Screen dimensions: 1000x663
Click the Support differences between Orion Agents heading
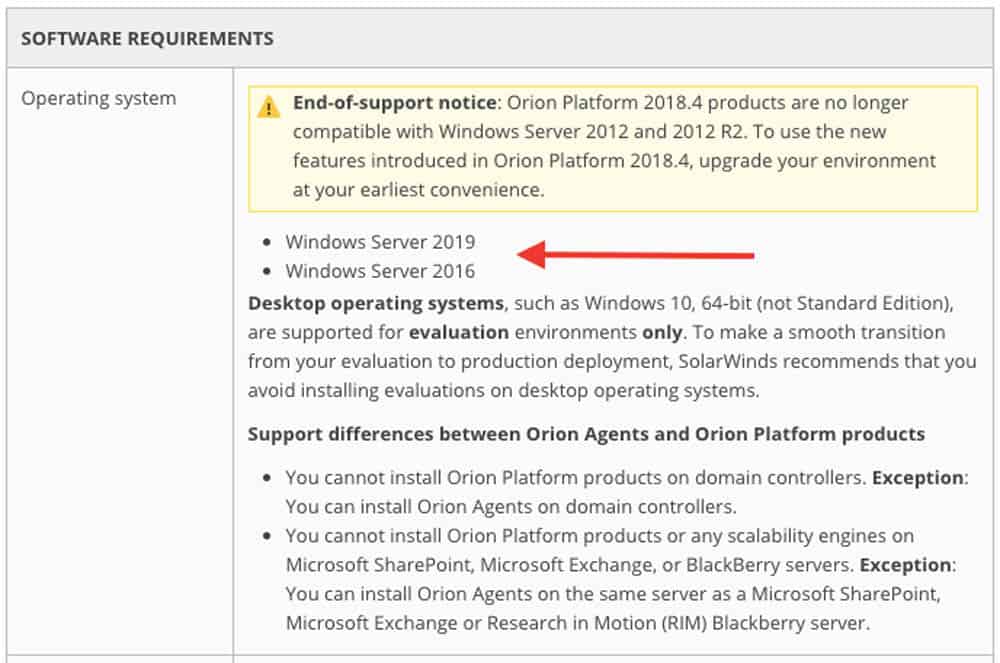coord(586,434)
